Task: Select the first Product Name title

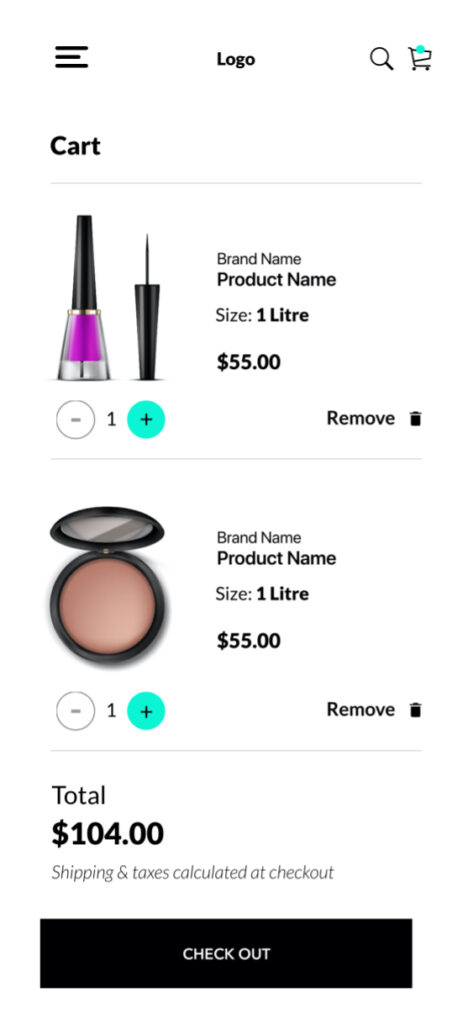Action: [x=276, y=280]
